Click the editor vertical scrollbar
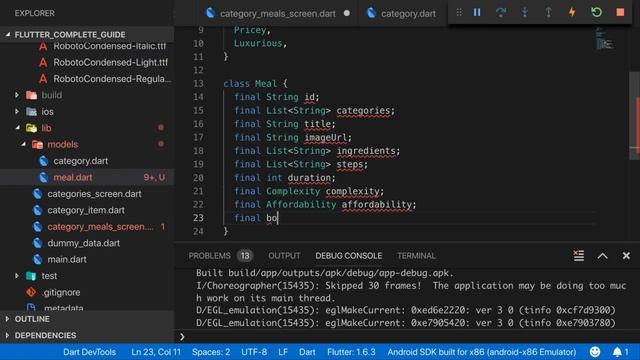Screen dimensions: 640x360 tap(634, 116)
